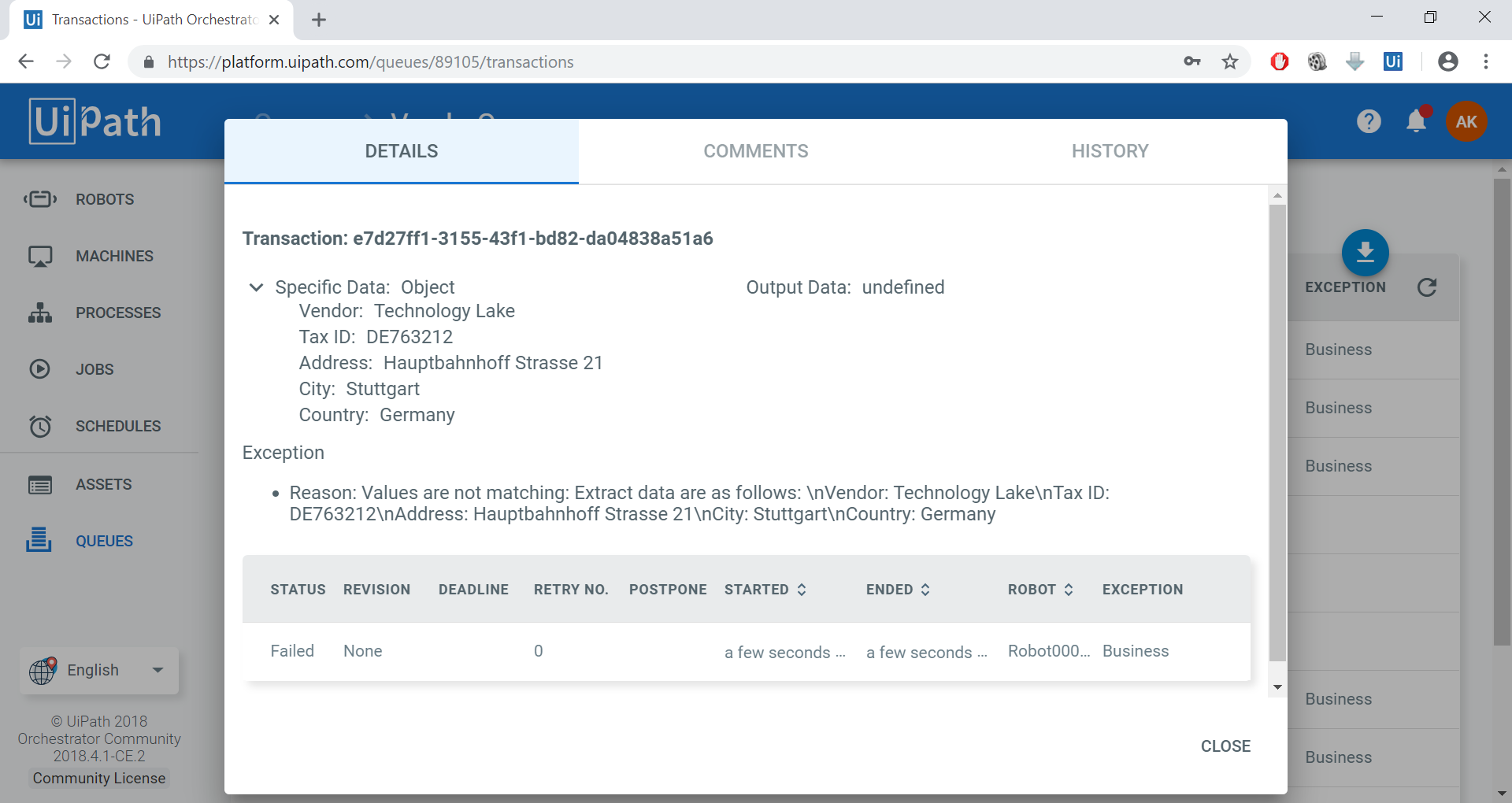Image resolution: width=1512 pixels, height=803 pixels.
Task: Open the help question mark icon
Action: coord(1369,121)
